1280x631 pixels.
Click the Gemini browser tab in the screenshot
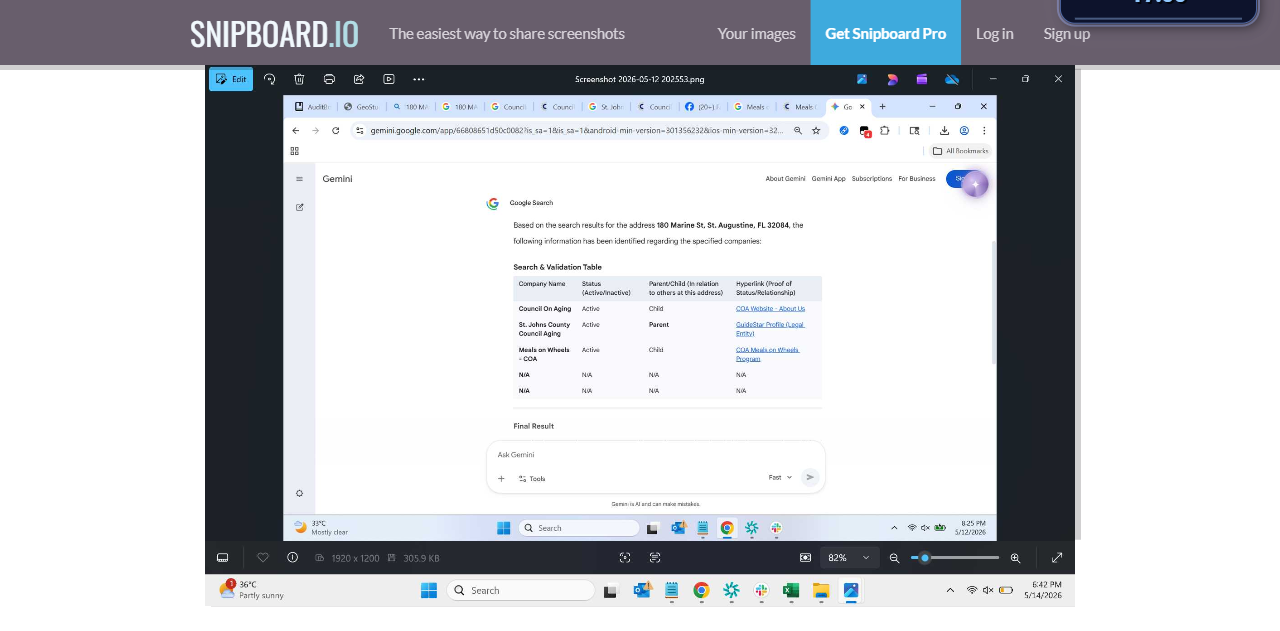point(847,106)
